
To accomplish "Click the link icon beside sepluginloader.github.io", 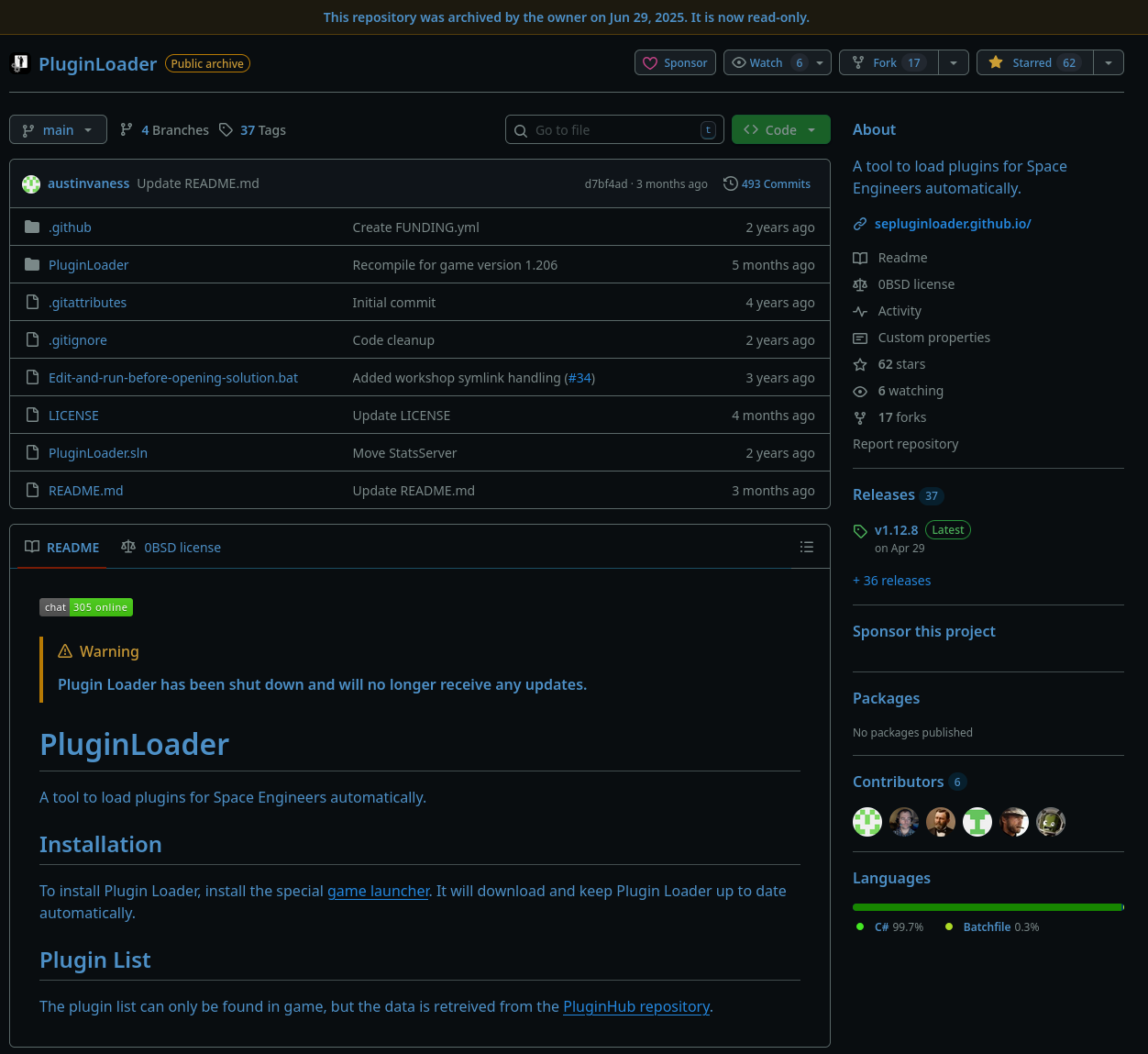I will 860,224.
